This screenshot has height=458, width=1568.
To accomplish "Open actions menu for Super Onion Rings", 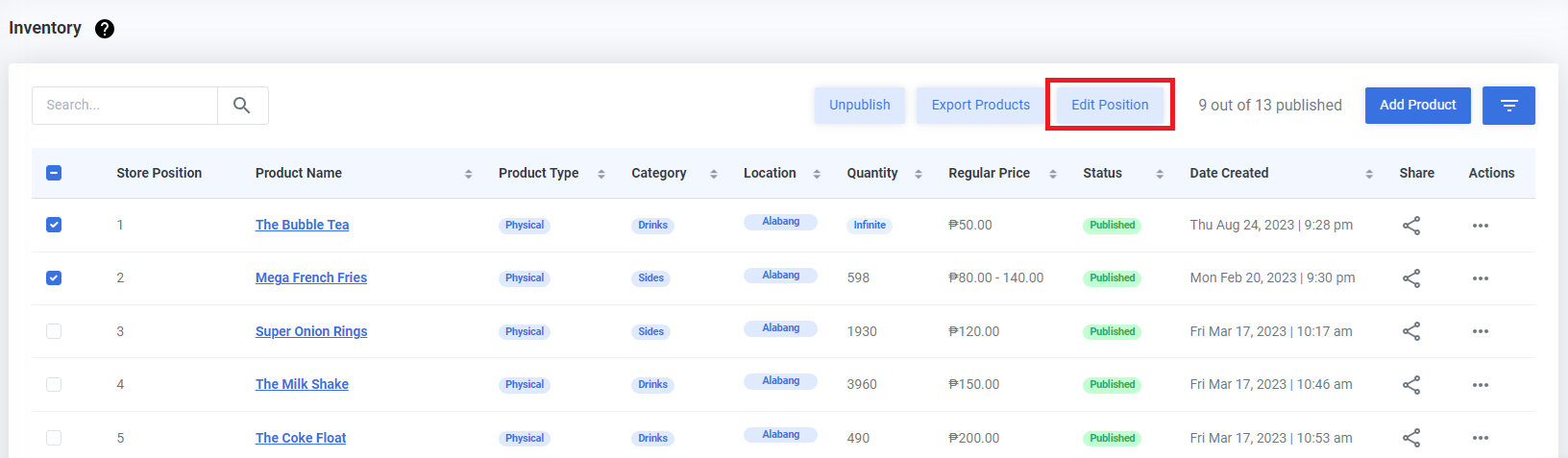I will (x=1480, y=331).
